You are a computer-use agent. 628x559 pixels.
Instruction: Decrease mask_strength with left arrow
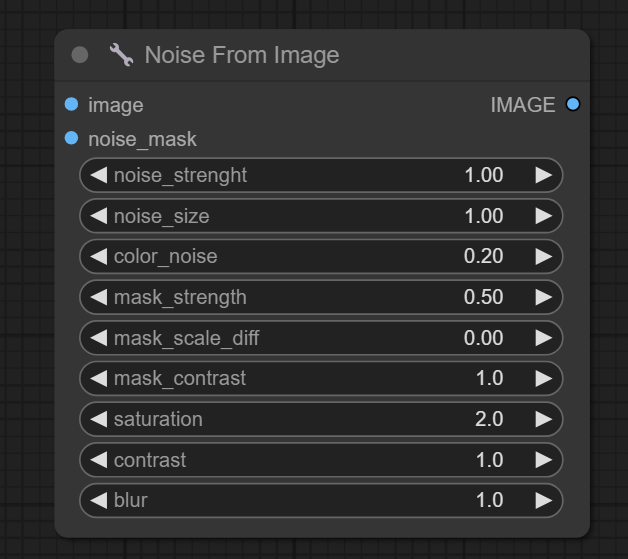[x=98, y=297]
